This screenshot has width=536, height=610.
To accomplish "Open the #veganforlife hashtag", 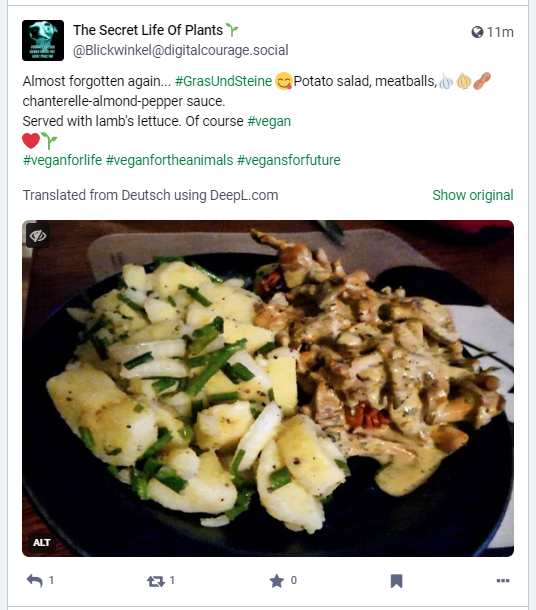I will 62,160.
